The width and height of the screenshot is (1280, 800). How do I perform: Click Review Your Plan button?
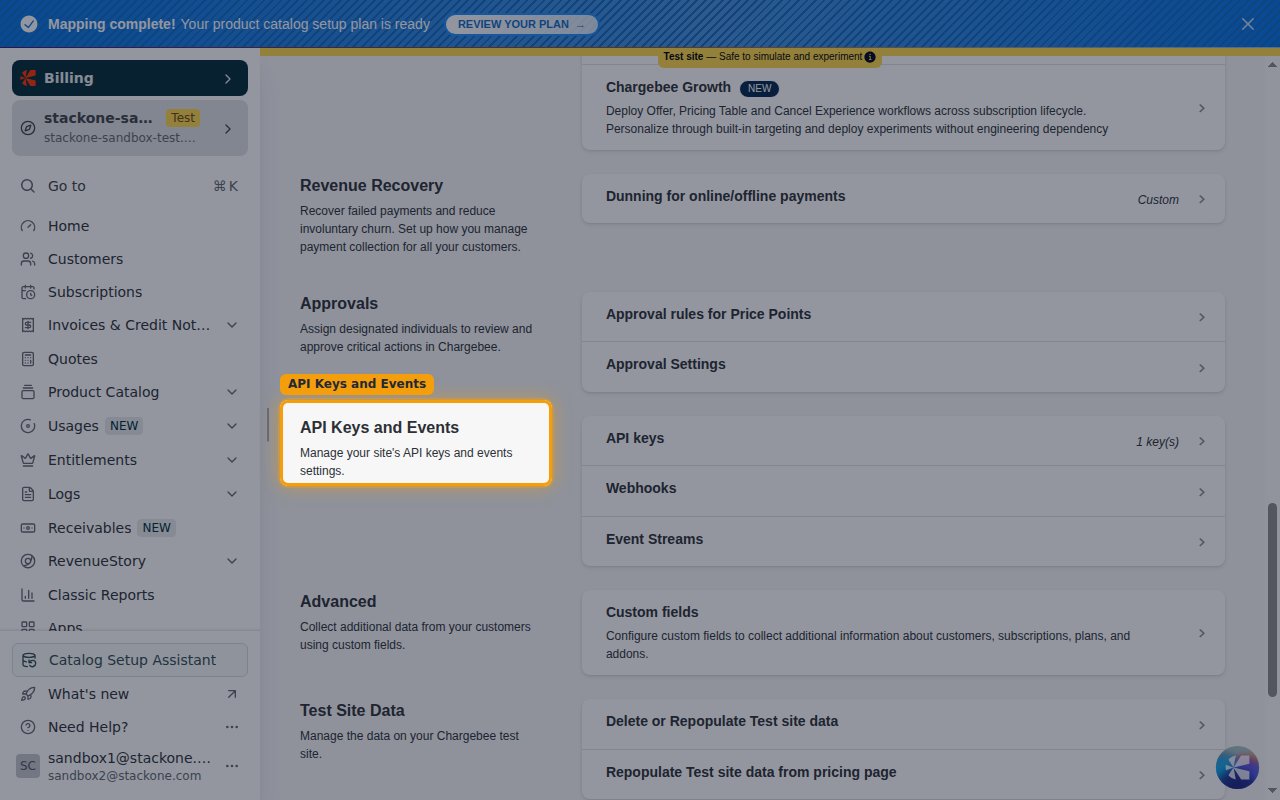click(x=521, y=24)
